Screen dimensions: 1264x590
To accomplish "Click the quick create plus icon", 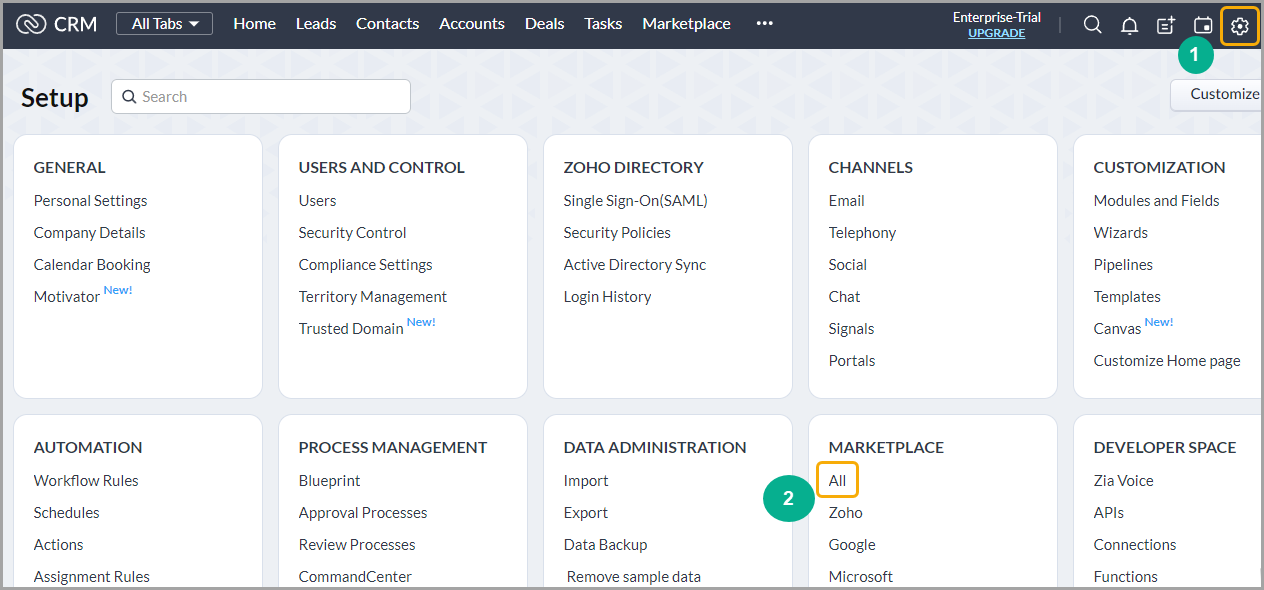I will 1166,26.
